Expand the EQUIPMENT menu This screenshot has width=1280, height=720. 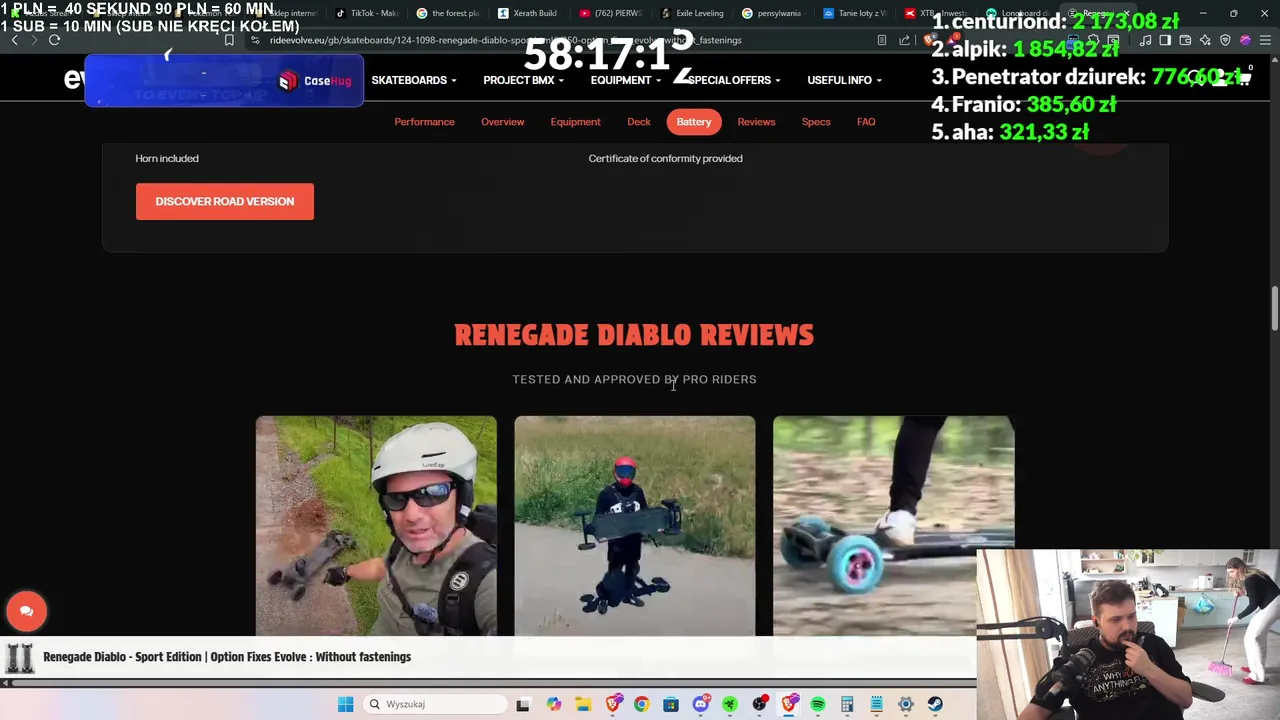(625, 80)
